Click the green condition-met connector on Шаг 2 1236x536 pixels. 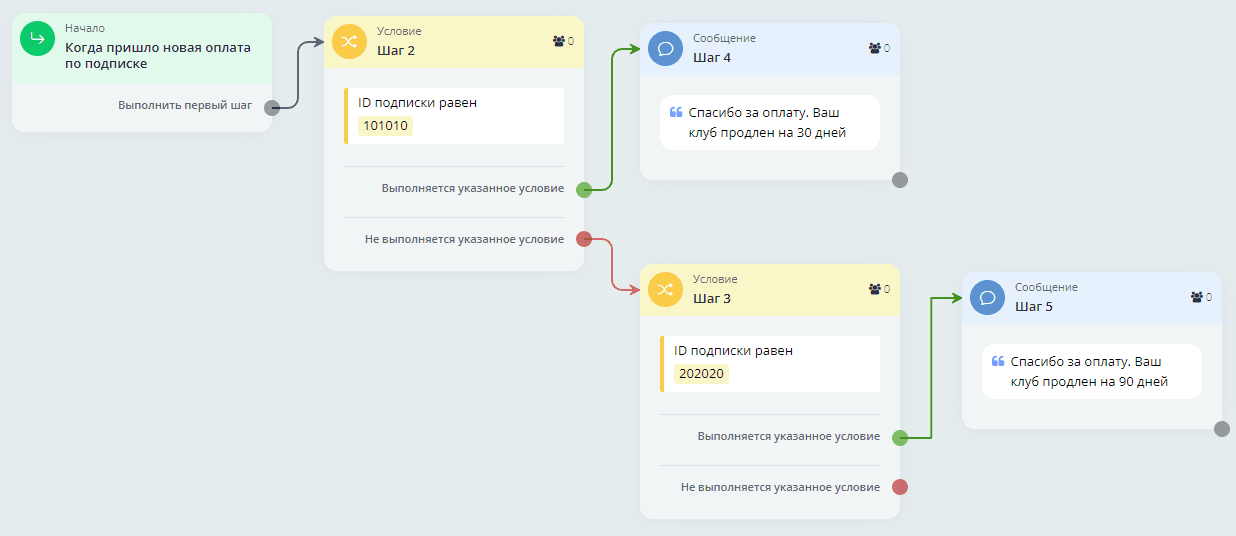point(585,189)
